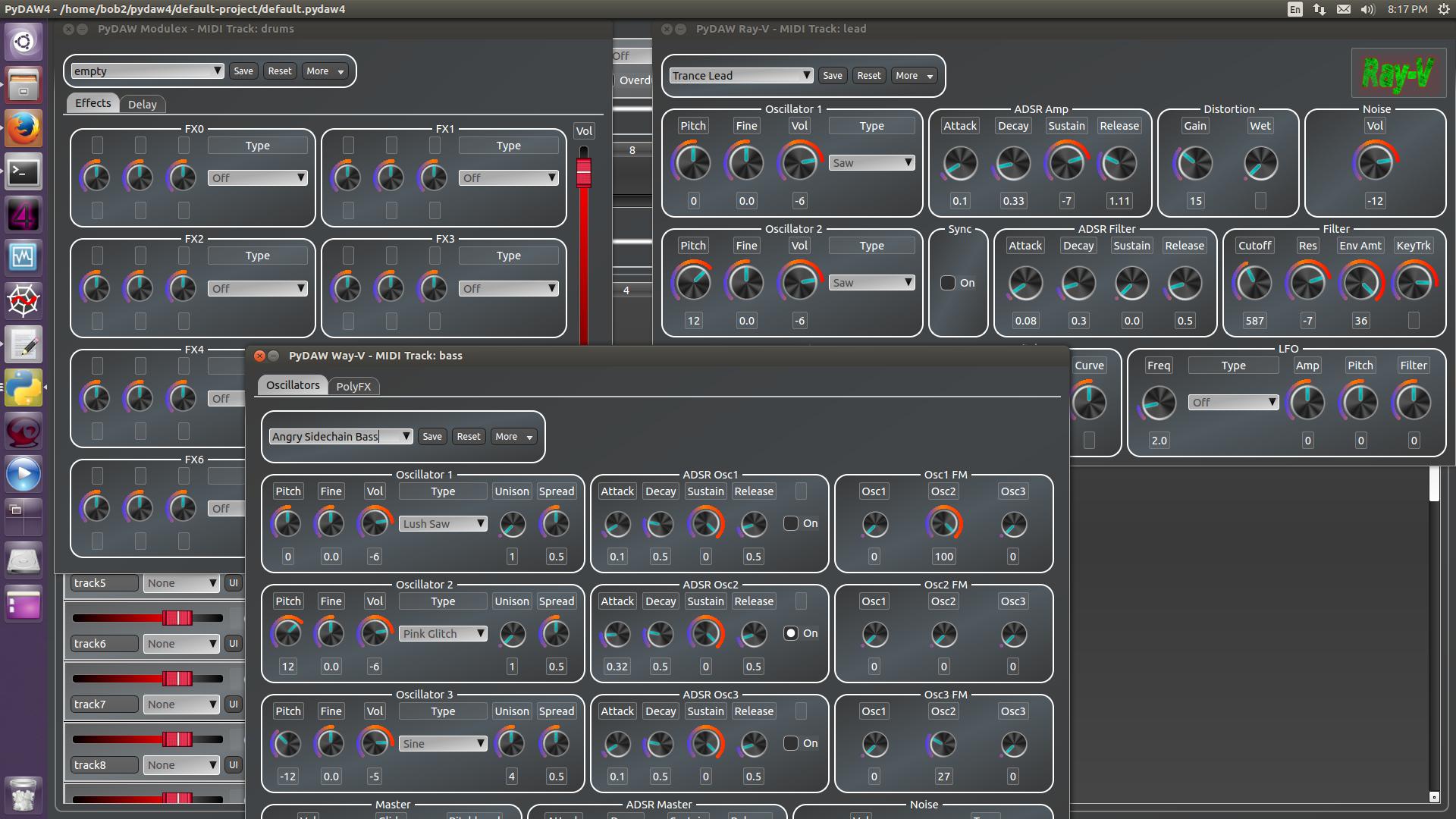Open the Trance Lead preset dropdown
Viewport: 1456px width, 819px height.
(741, 76)
